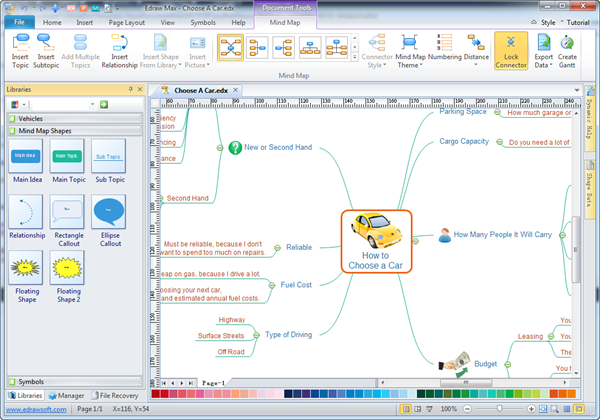Choose the Floating Shape 2 shape
The height and width of the screenshot is (420, 600).
tap(68, 270)
